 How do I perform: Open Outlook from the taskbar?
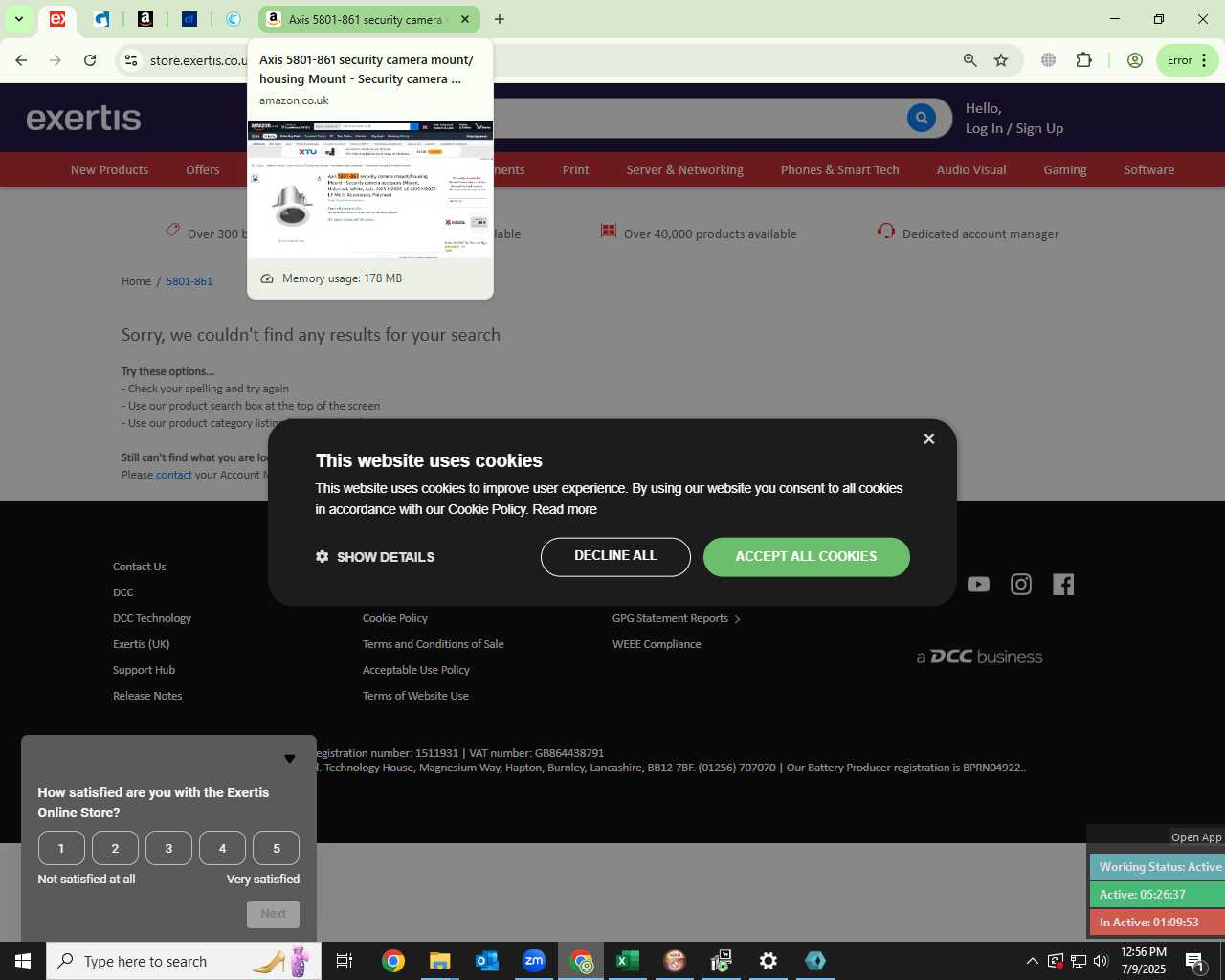click(487, 961)
